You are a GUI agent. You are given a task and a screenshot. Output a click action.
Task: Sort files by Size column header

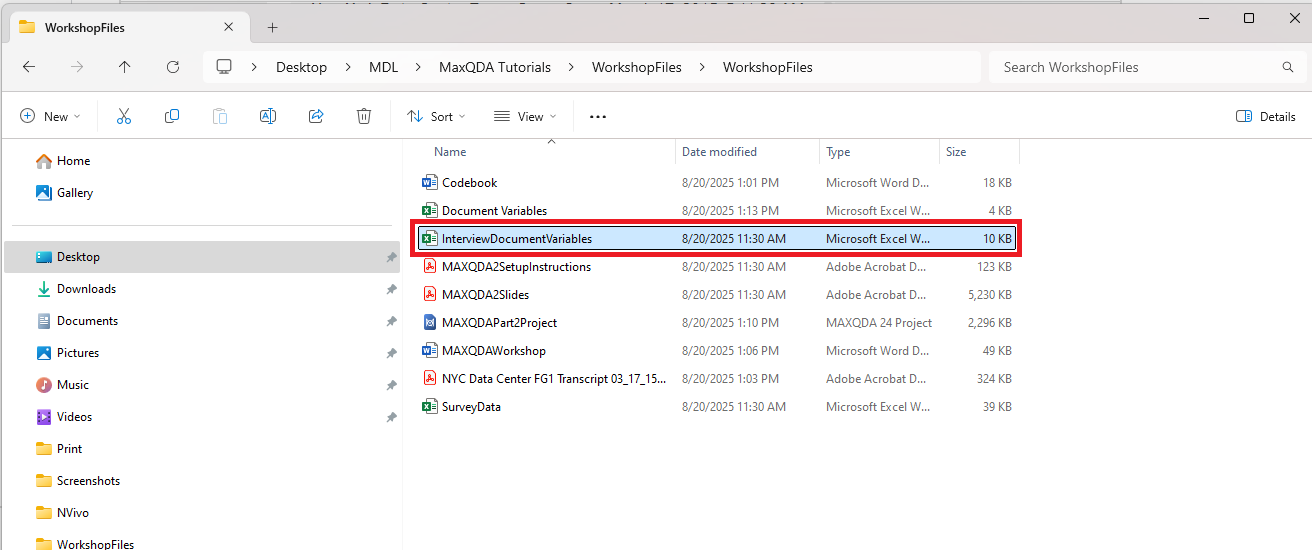coord(956,152)
